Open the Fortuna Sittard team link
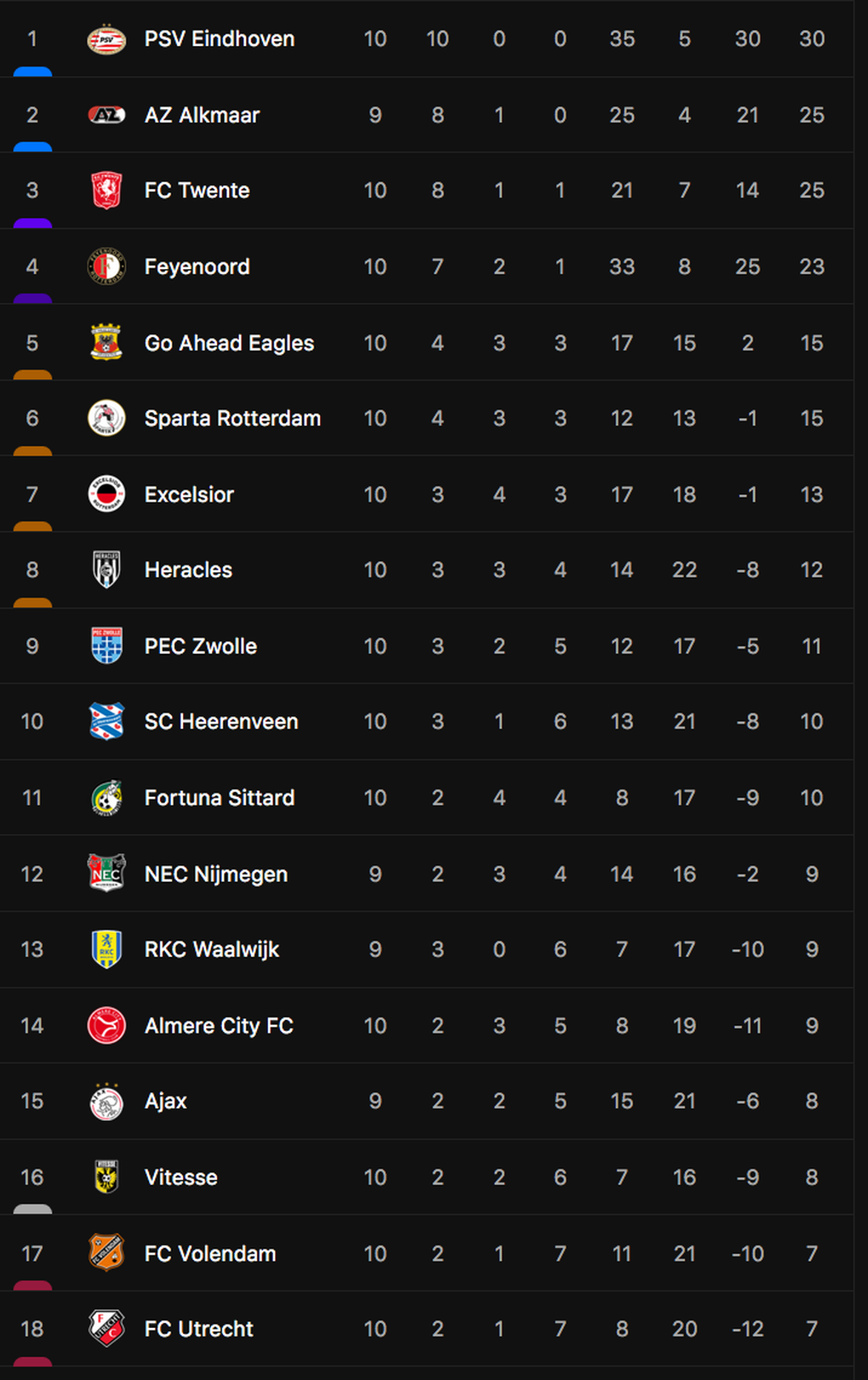Viewport: 868px width, 1380px height. click(x=220, y=798)
